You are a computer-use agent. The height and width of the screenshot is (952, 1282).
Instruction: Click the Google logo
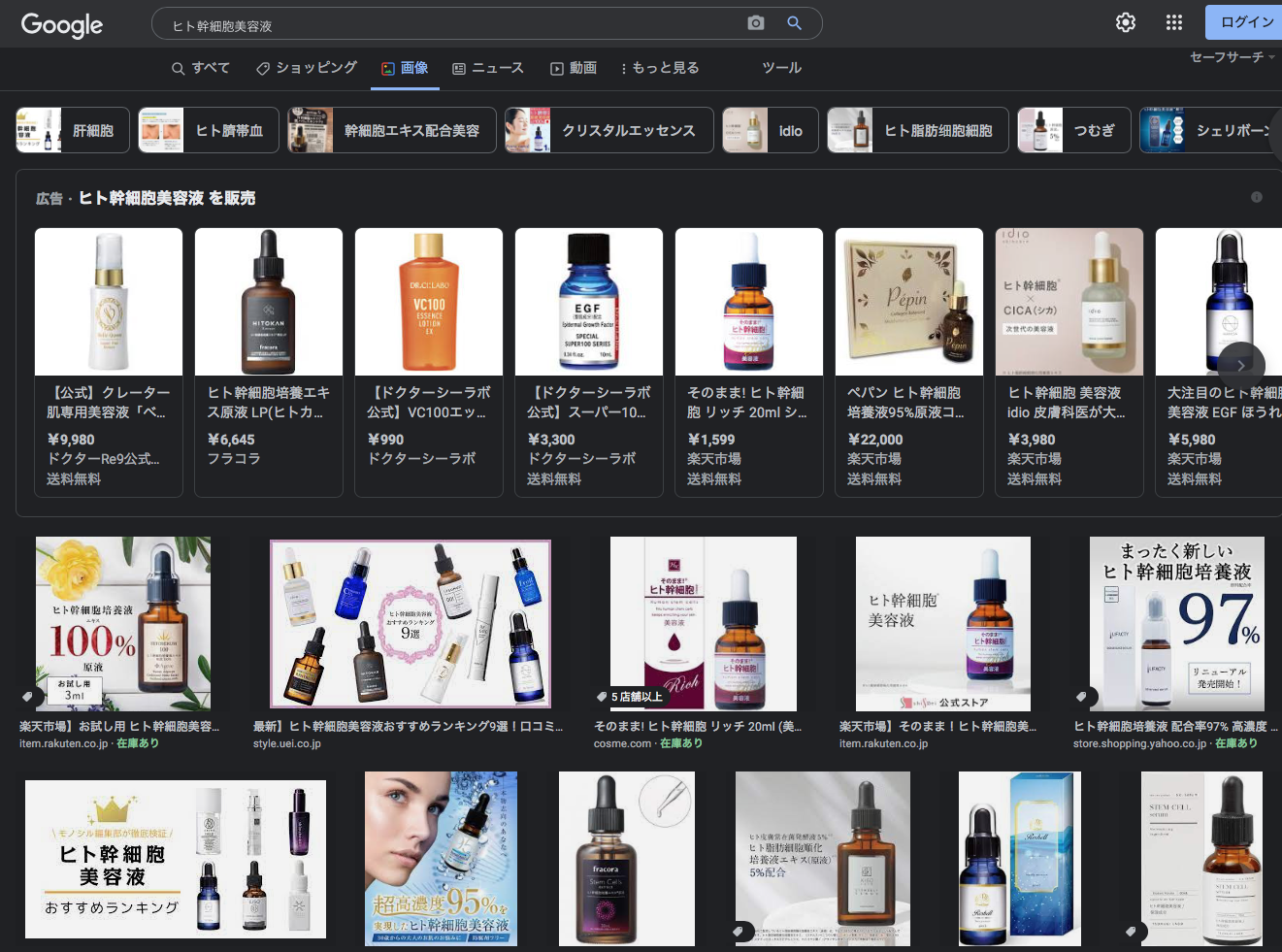tap(61, 25)
